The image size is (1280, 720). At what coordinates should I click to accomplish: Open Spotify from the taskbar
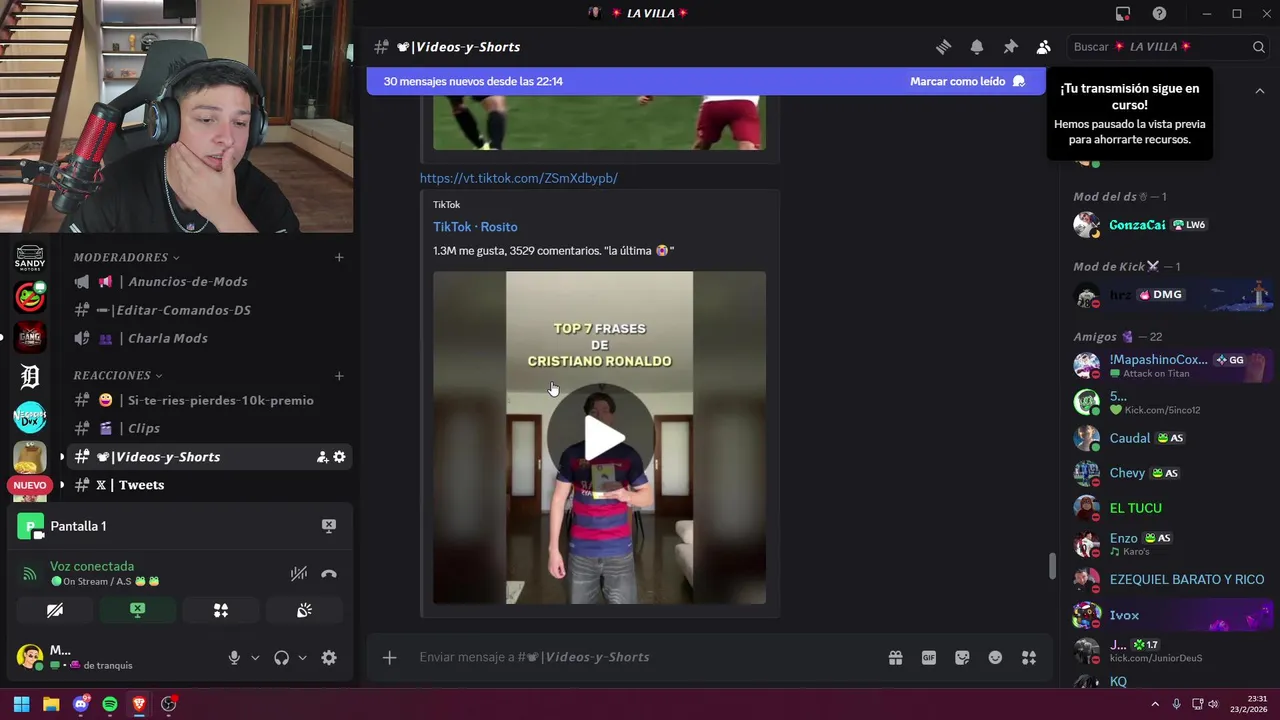point(110,704)
